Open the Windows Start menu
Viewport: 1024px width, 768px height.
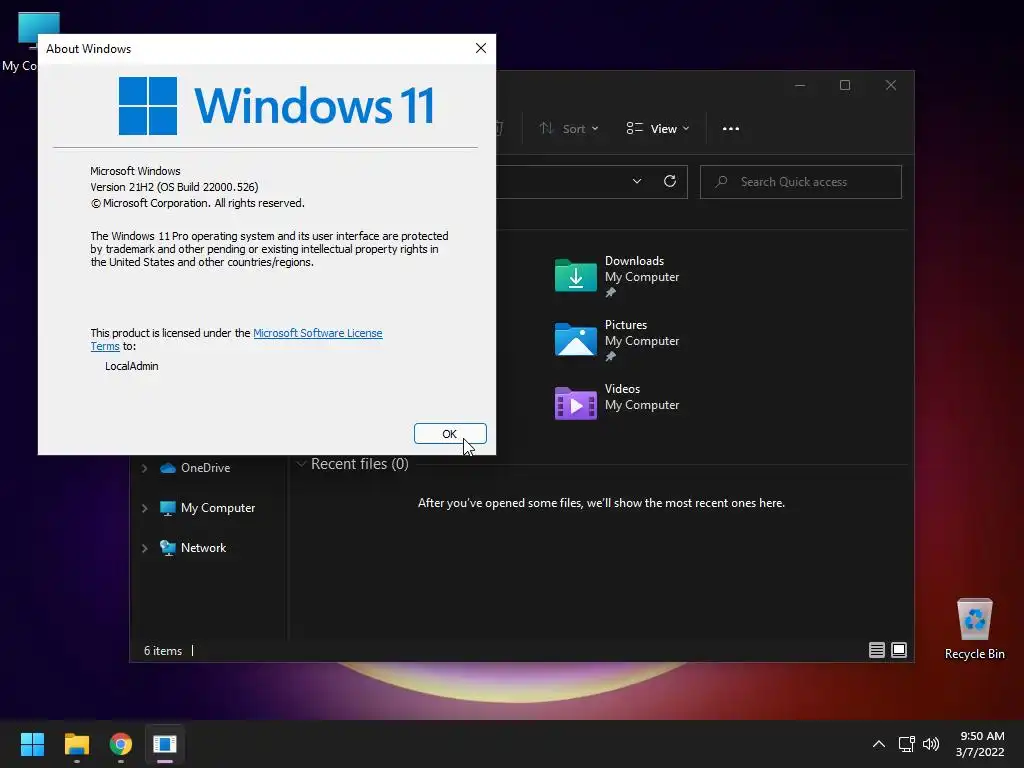tap(32, 744)
